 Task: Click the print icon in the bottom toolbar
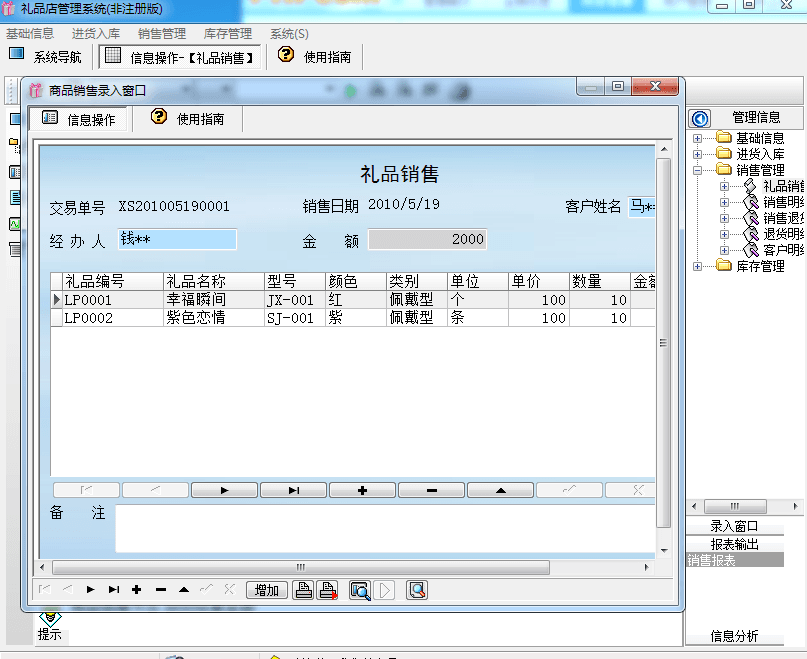(x=304, y=590)
